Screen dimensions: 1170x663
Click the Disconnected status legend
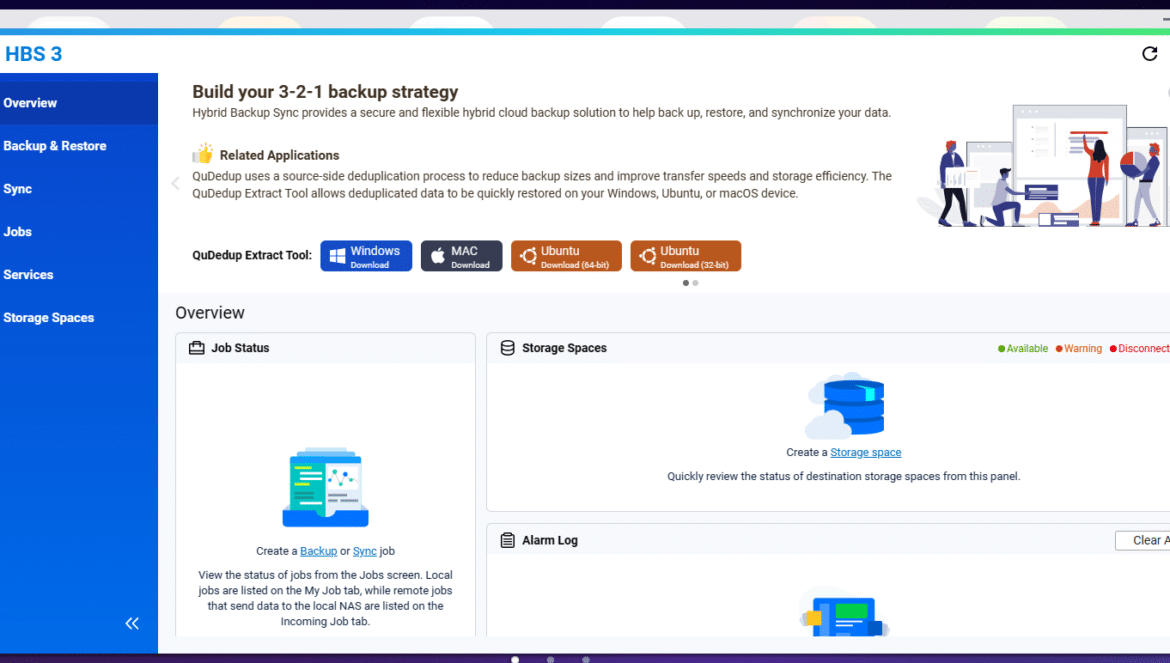1139,349
